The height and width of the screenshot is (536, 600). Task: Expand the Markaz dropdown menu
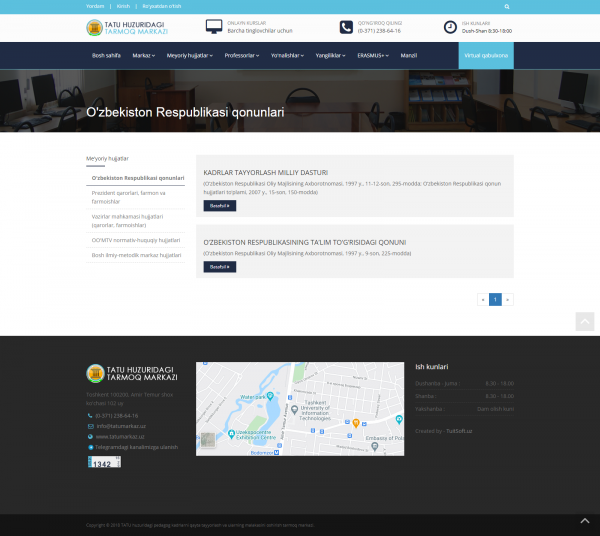(x=143, y=56)
